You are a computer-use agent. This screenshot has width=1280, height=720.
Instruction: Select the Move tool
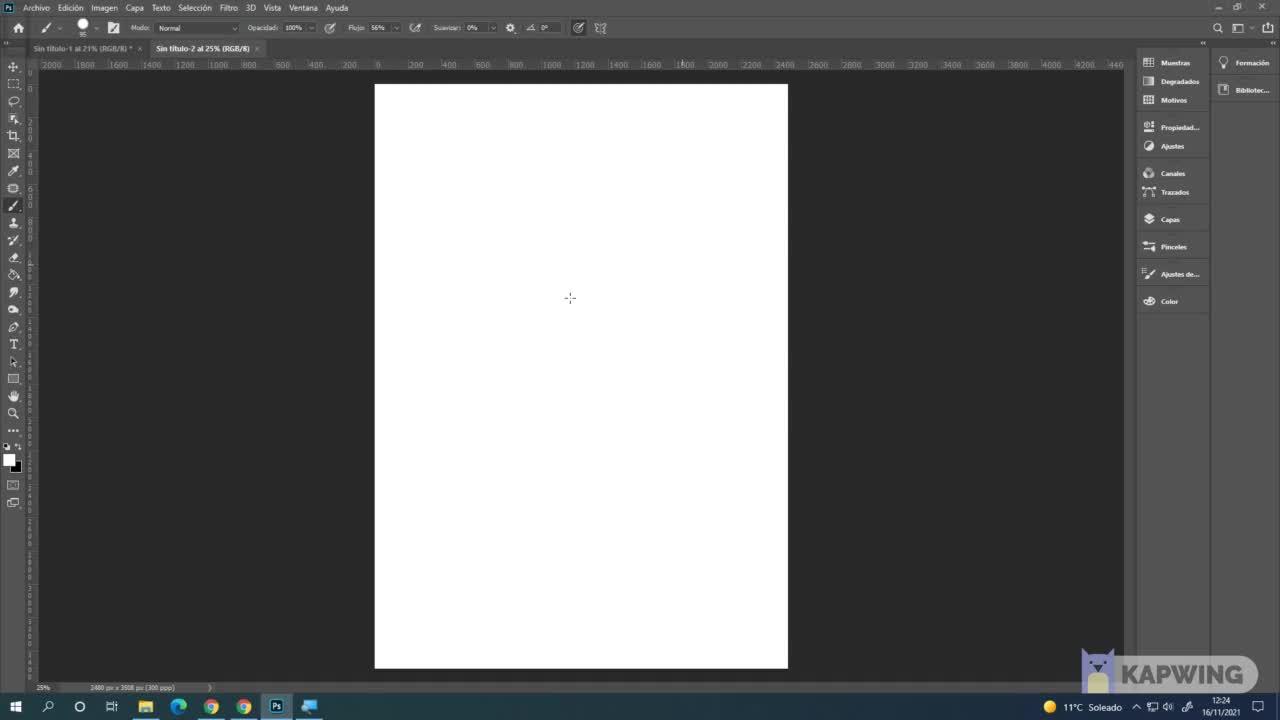point(13,67)
